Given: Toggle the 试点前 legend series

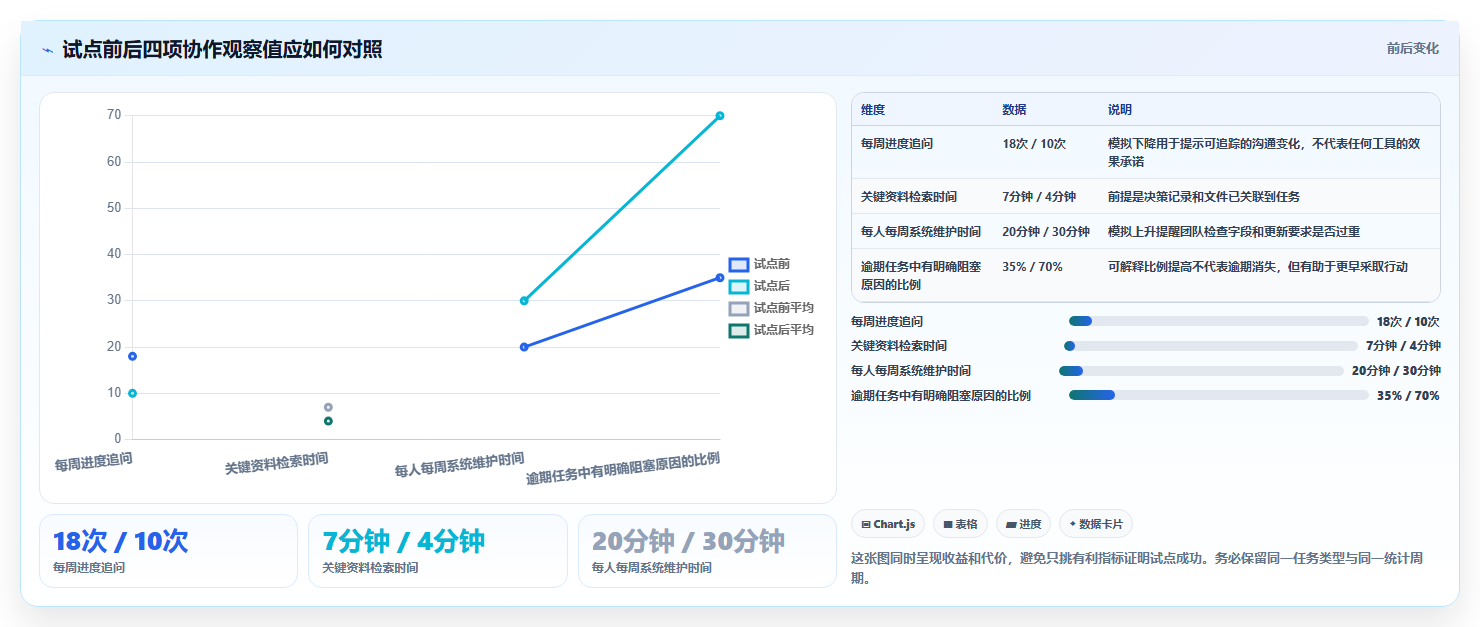Looking at the screenshot, I should [760, 264].
